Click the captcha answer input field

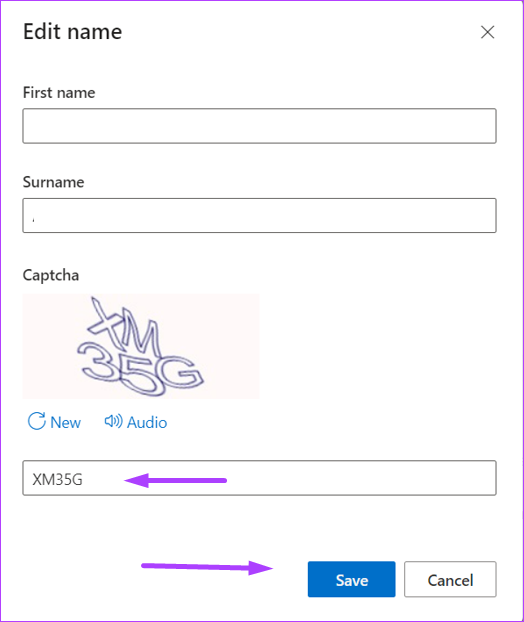[x=259, y=478]
